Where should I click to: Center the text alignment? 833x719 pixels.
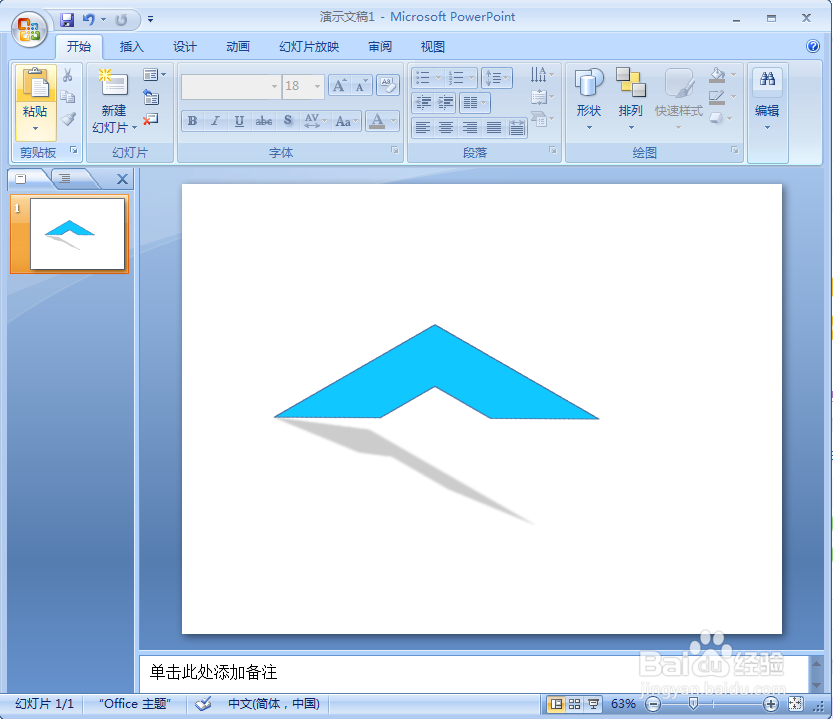click(446, 128)
